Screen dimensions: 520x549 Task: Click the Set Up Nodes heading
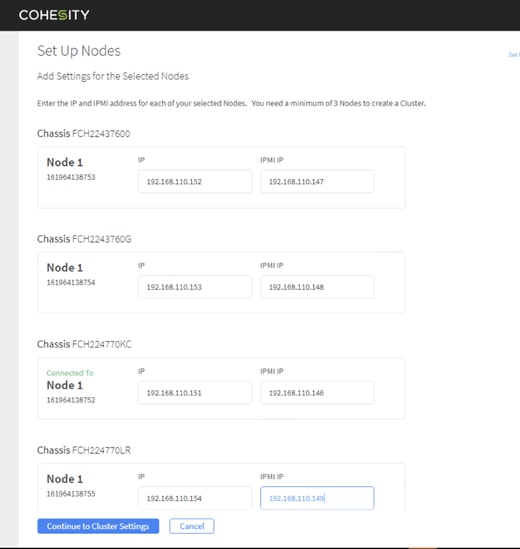[x=79, y=51]
